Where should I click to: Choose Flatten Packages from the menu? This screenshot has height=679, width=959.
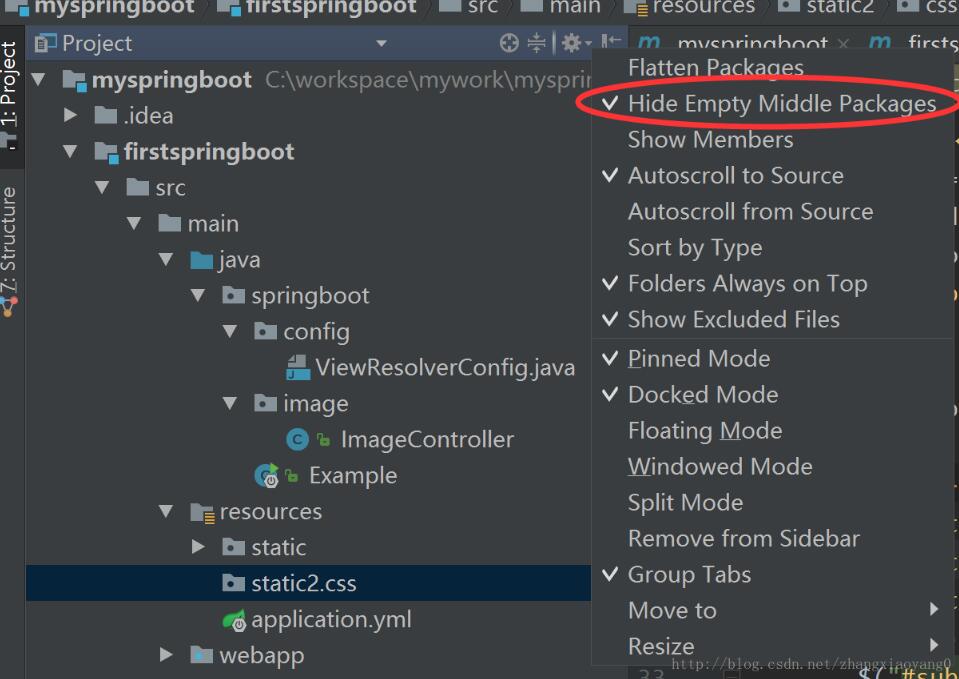point(715,68)
